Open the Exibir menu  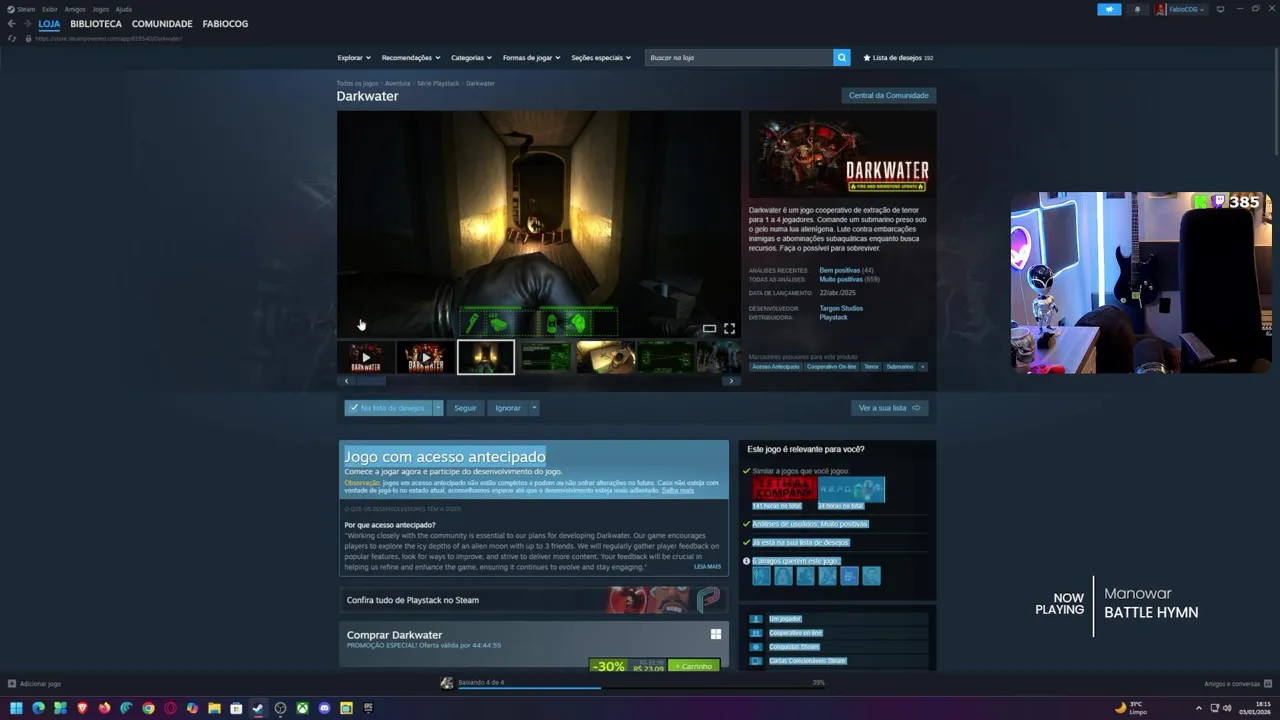(x=50, y=9)
